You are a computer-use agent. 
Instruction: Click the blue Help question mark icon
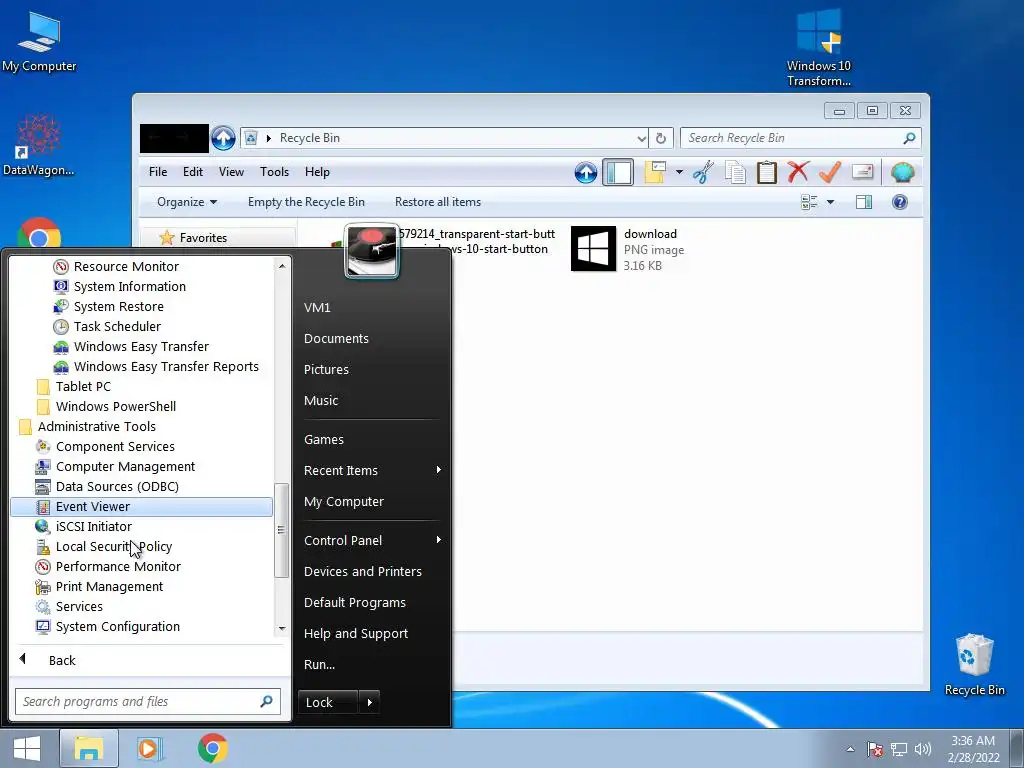(x=900, y=202)
